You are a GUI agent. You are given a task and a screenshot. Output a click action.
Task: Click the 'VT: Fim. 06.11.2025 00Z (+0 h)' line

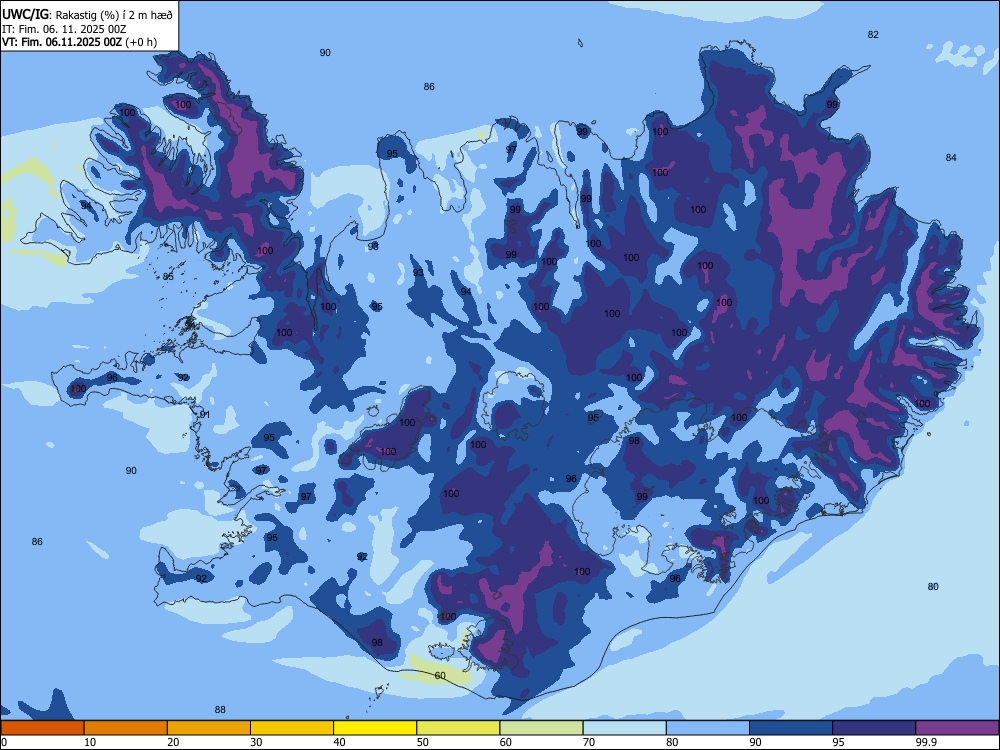tap(79, 42)
